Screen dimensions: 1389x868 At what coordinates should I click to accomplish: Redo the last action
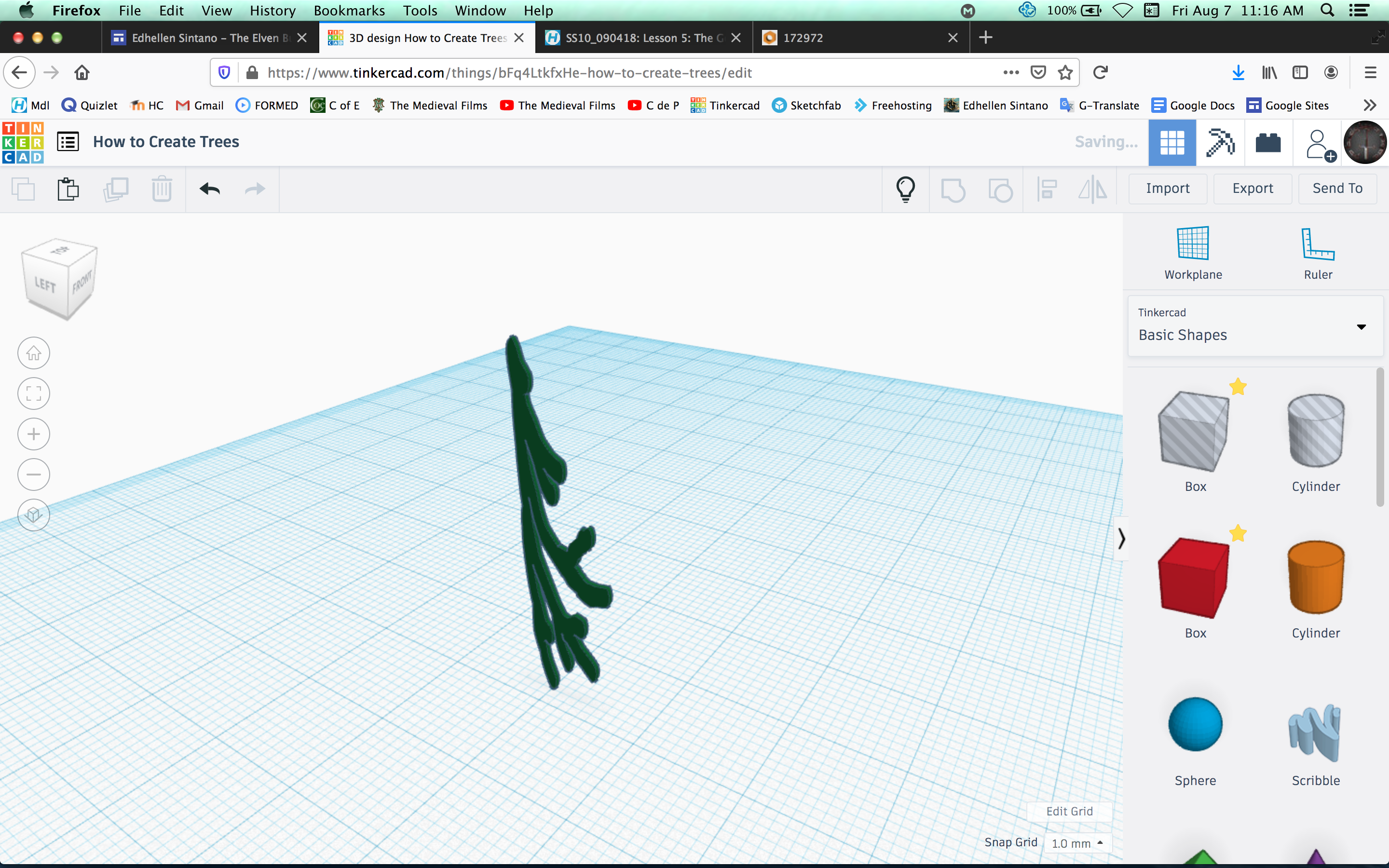[x=255, y=189]
